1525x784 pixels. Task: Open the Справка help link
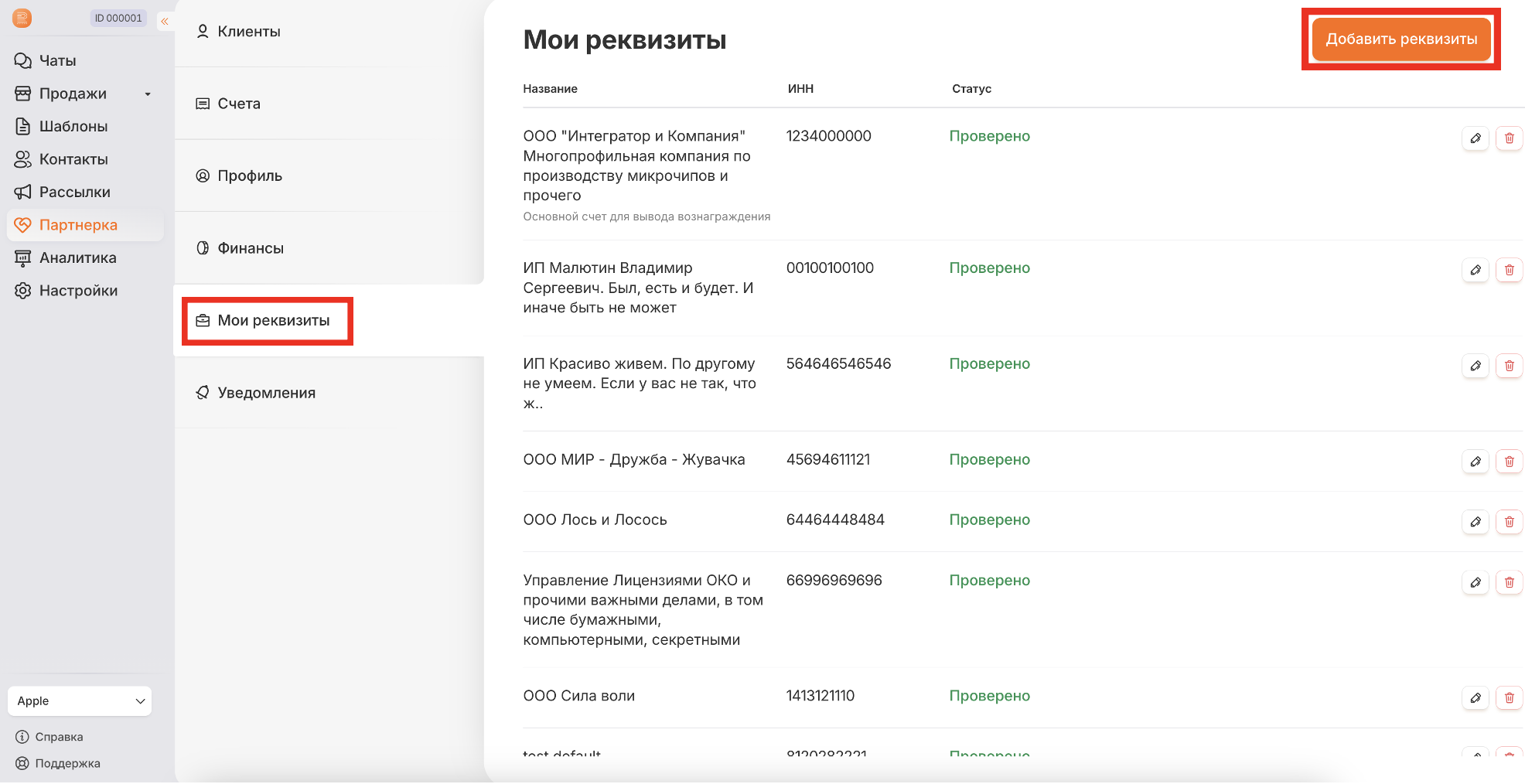pos(59,737)
